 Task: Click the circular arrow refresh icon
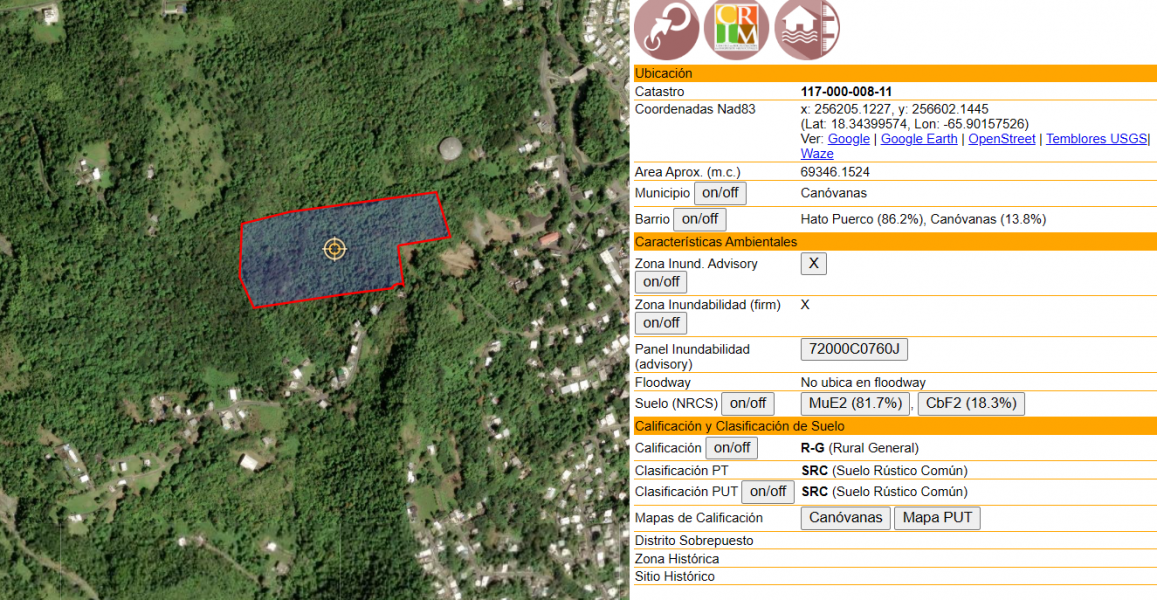tap(665, 28)
